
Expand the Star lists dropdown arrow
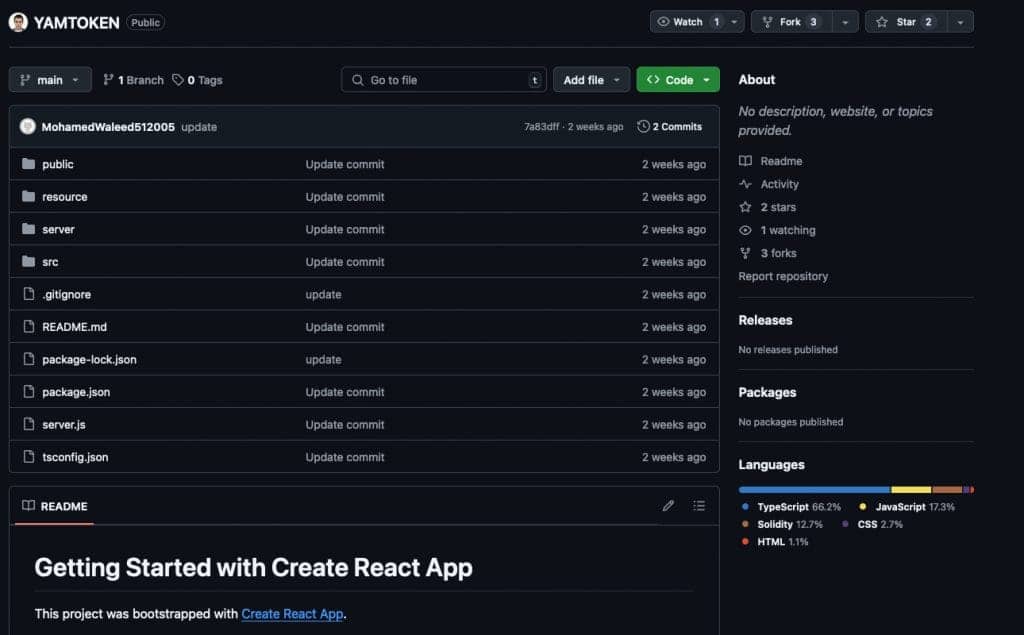[960, 22]
